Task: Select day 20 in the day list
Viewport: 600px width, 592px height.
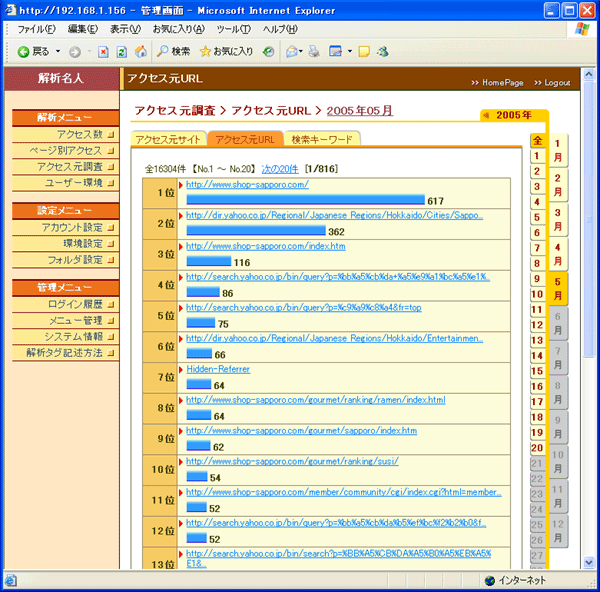Action: click(x=537, y=448)
